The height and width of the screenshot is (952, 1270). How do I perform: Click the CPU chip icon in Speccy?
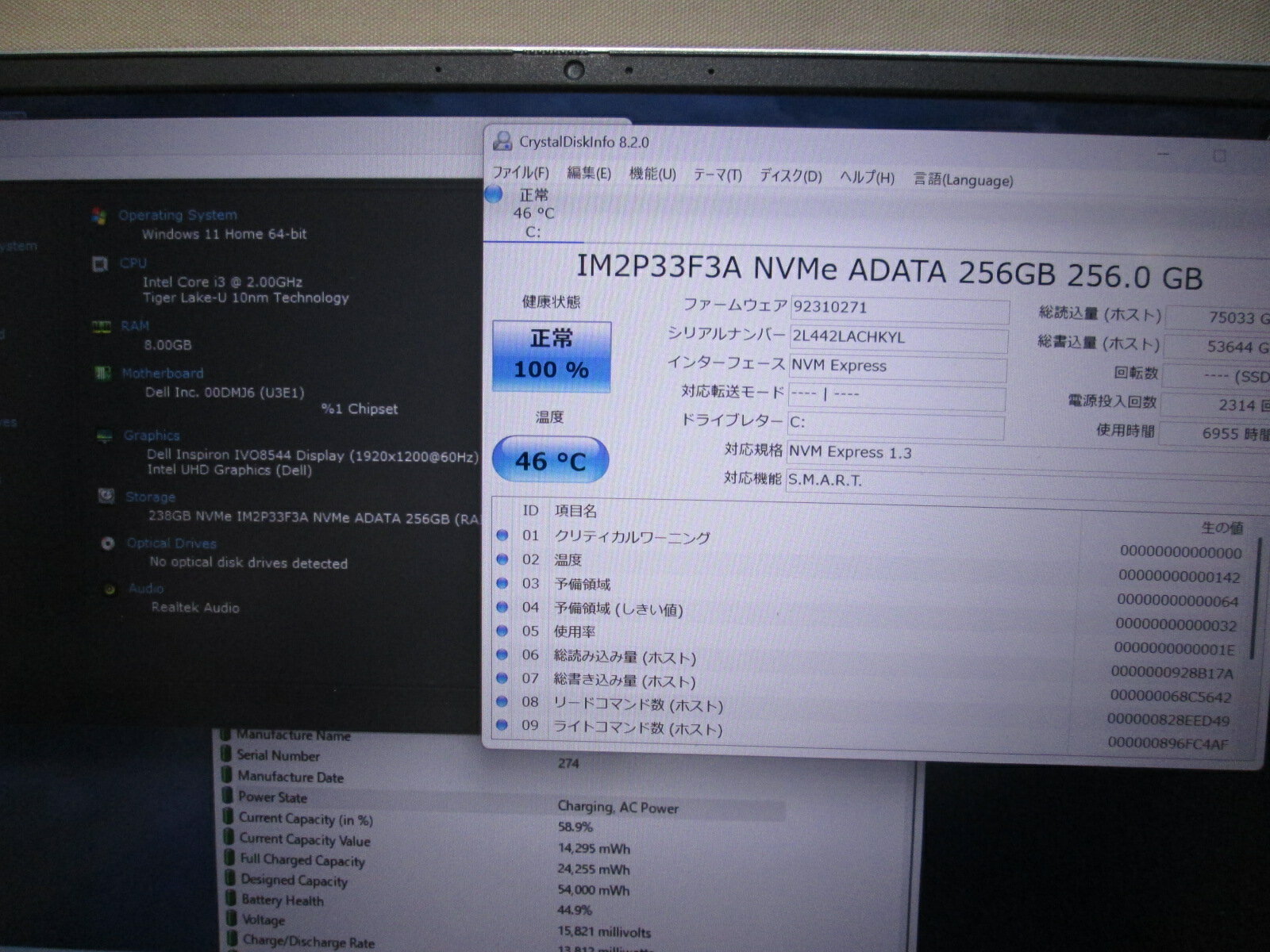100,263
